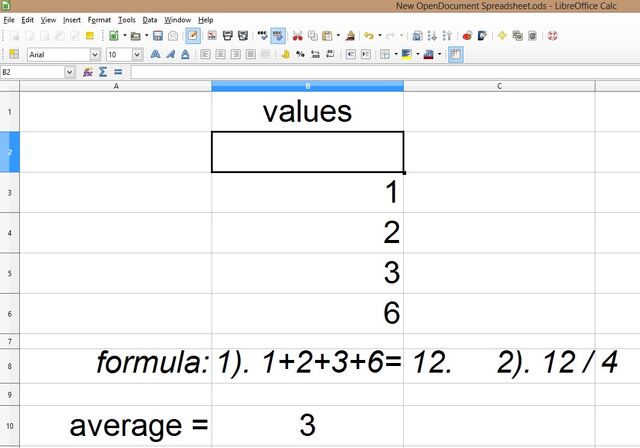Image resolution: width=640 pixels, height=448 pixels.
Task: Click the Undo arrow icon
Action: [x=369, y=36]
